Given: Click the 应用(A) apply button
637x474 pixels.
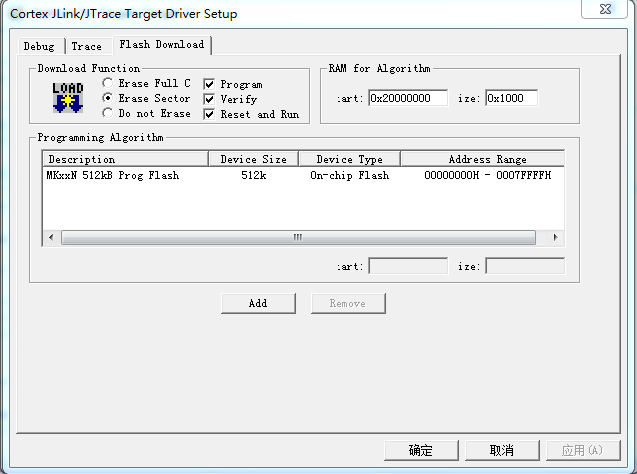Looking at the screenshot, I should click(x=583, y=450).
